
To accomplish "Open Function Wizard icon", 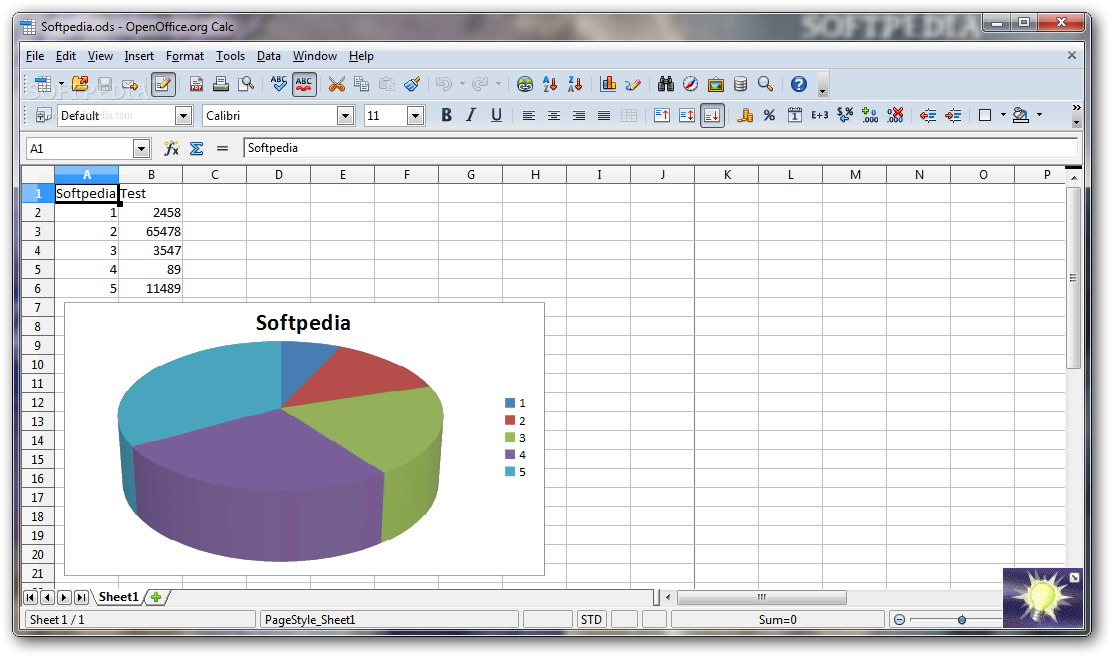I will click(171, 148).
